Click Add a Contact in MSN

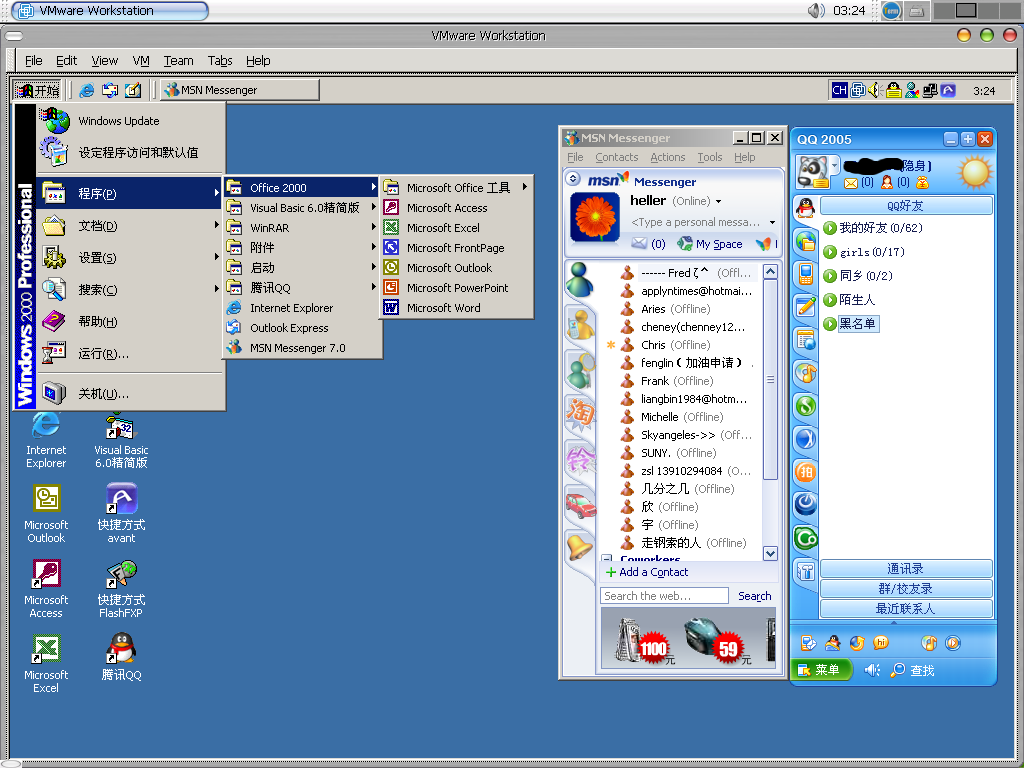(647, 572)
